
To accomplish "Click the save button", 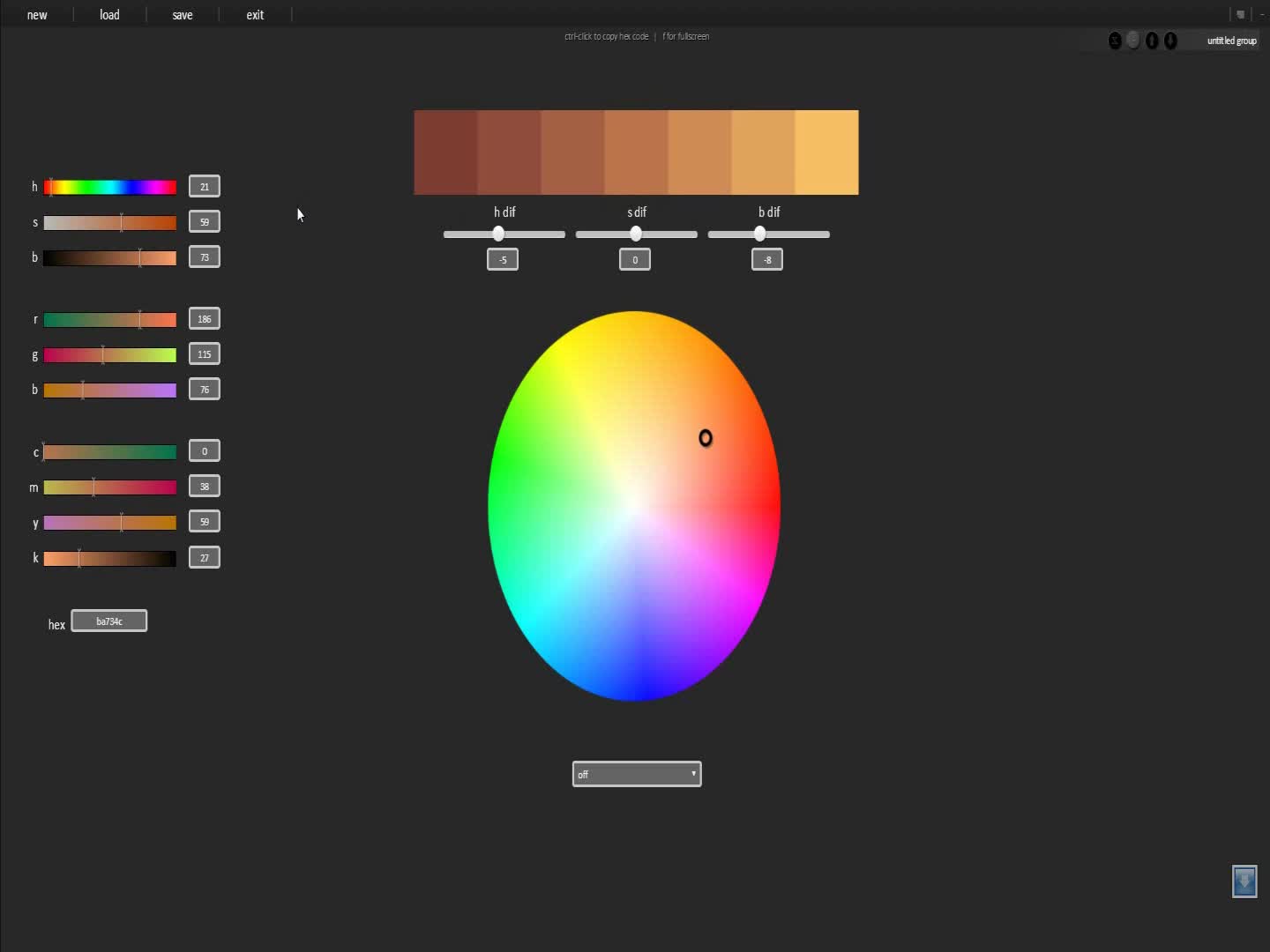I will [183, 15].
